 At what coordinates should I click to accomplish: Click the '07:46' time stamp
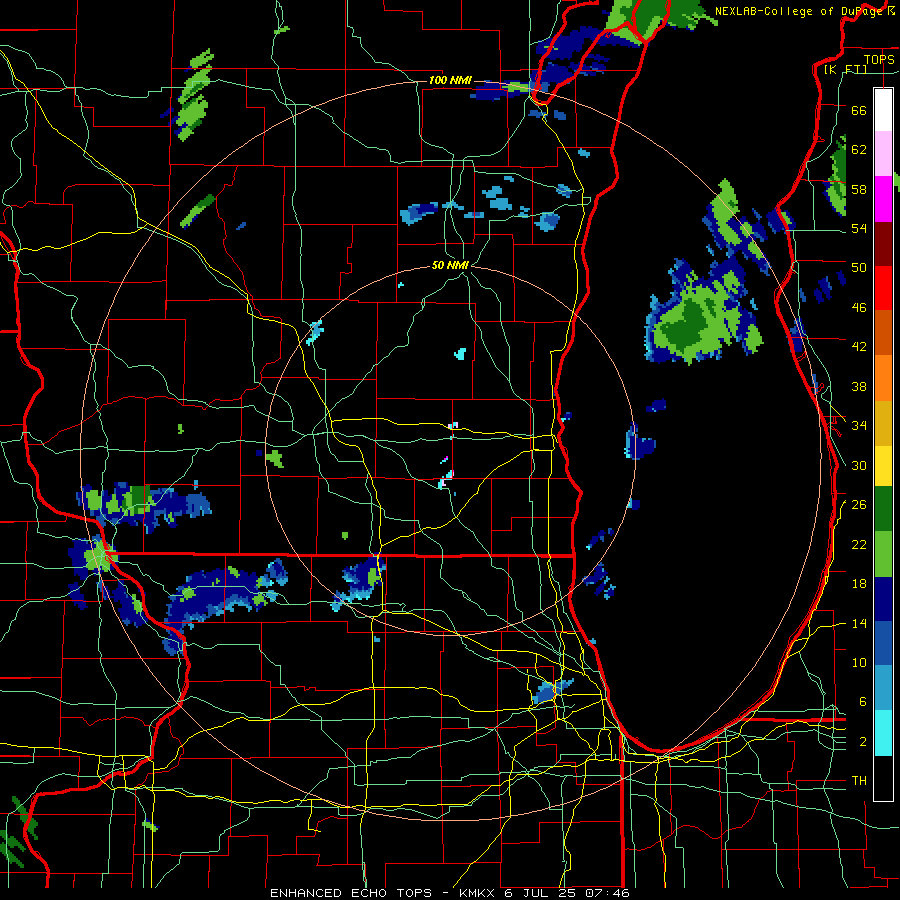607,893
